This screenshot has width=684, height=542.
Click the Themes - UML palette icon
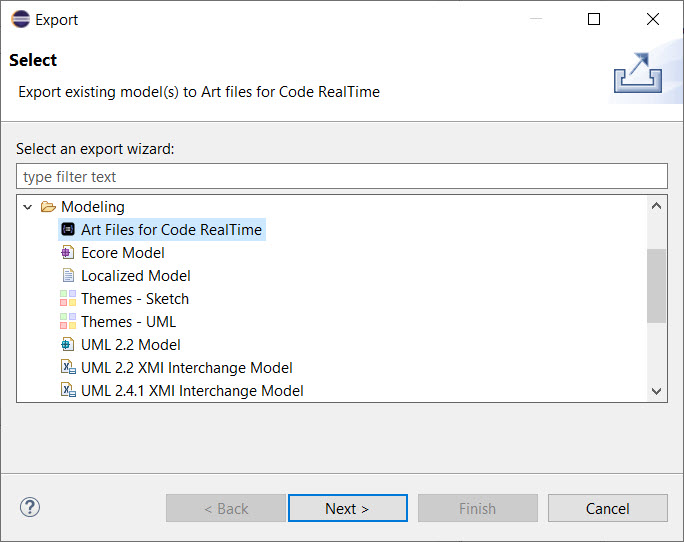pos(68,322)
